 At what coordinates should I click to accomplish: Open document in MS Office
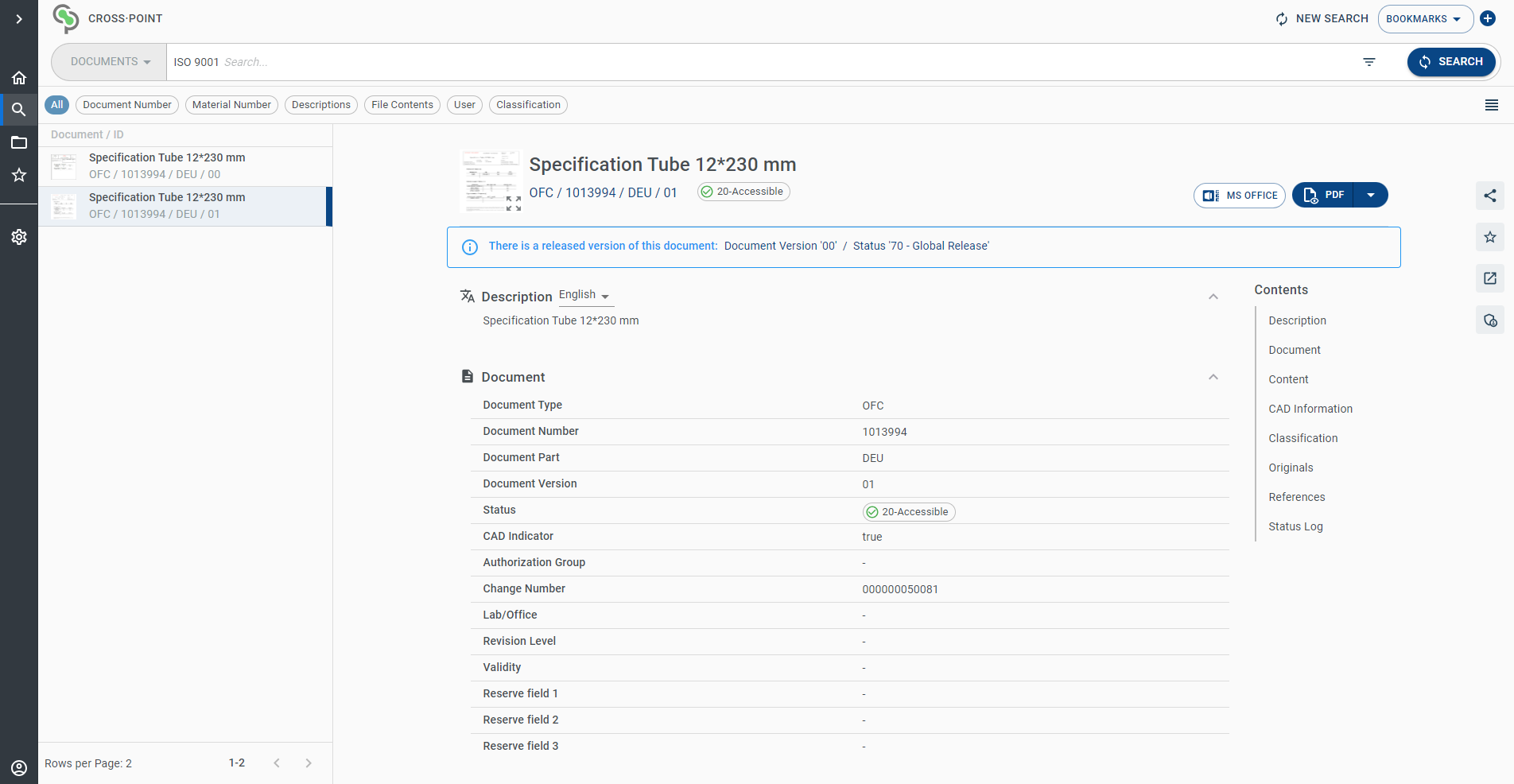[1240, 196]
